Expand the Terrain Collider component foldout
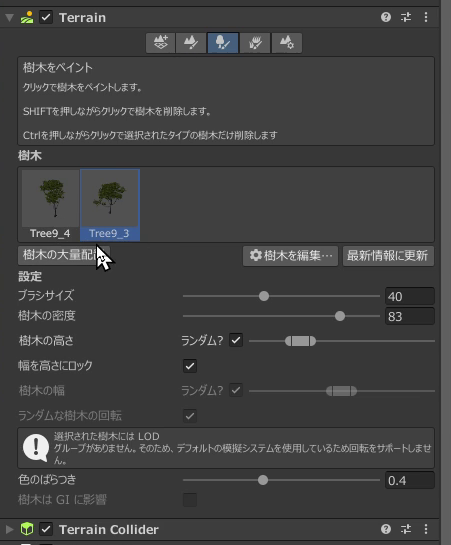The image size is (451, 545). click(9, 529)
